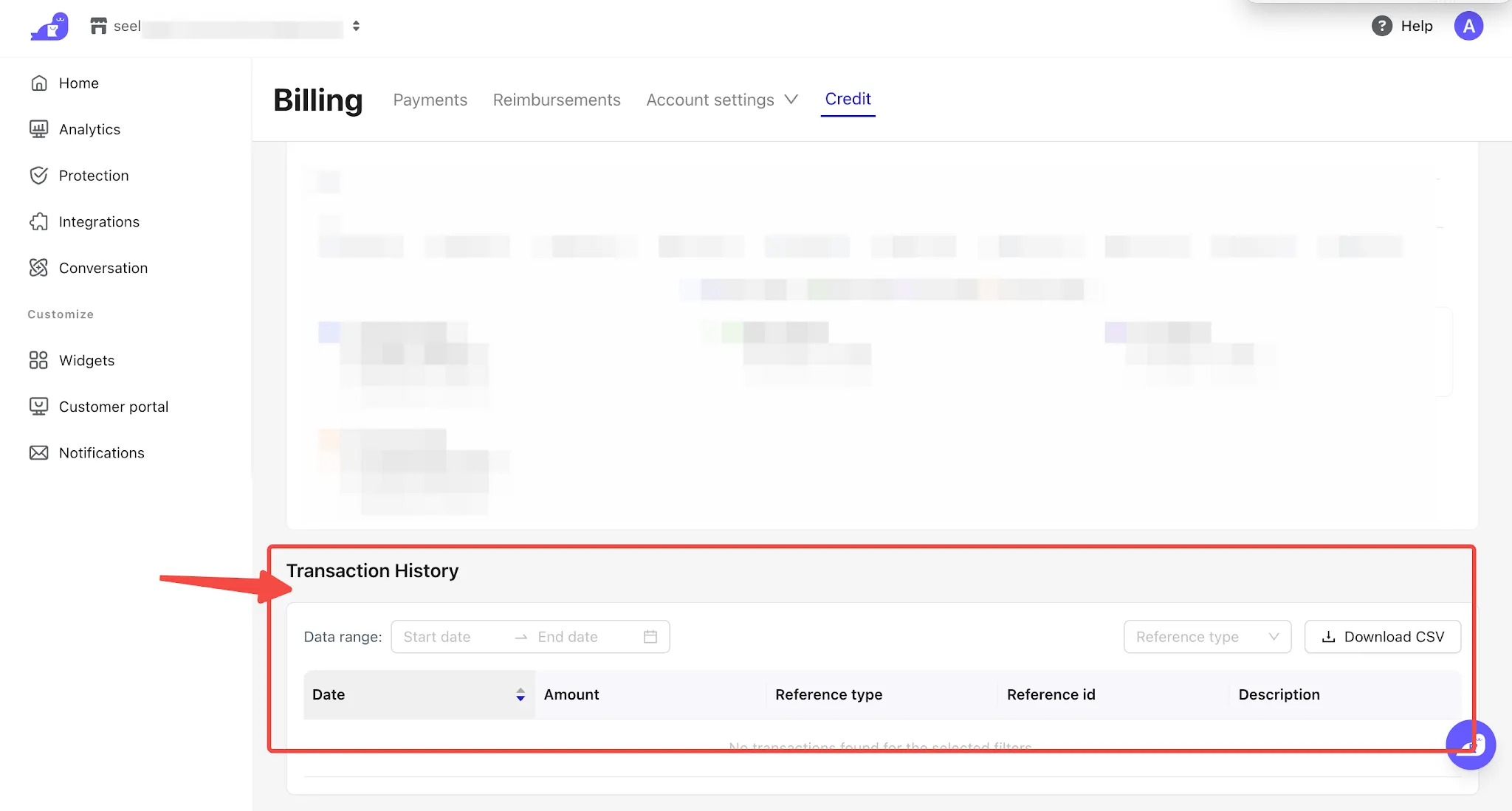Click the Description column header
1512x811 pixels.
tap(1345, 694)
